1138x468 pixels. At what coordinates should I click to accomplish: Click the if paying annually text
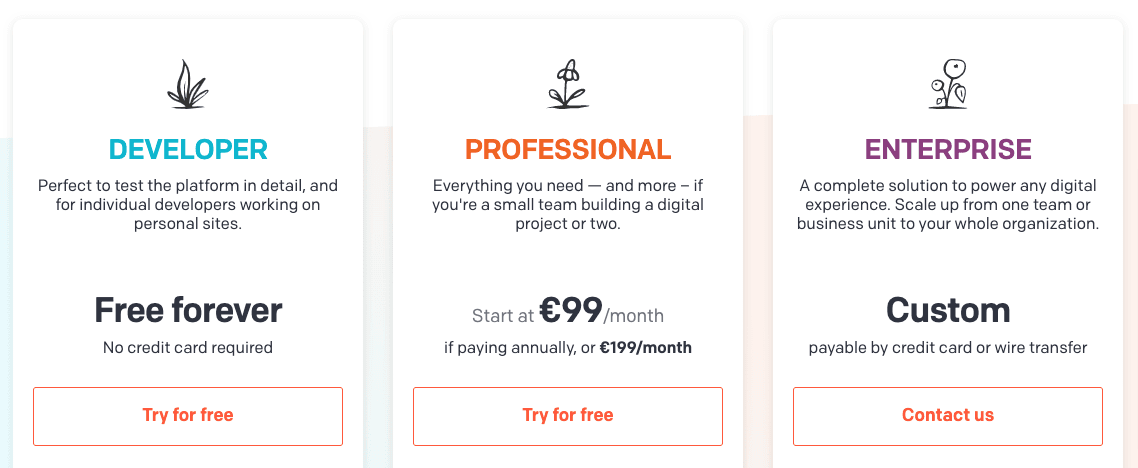511,348
